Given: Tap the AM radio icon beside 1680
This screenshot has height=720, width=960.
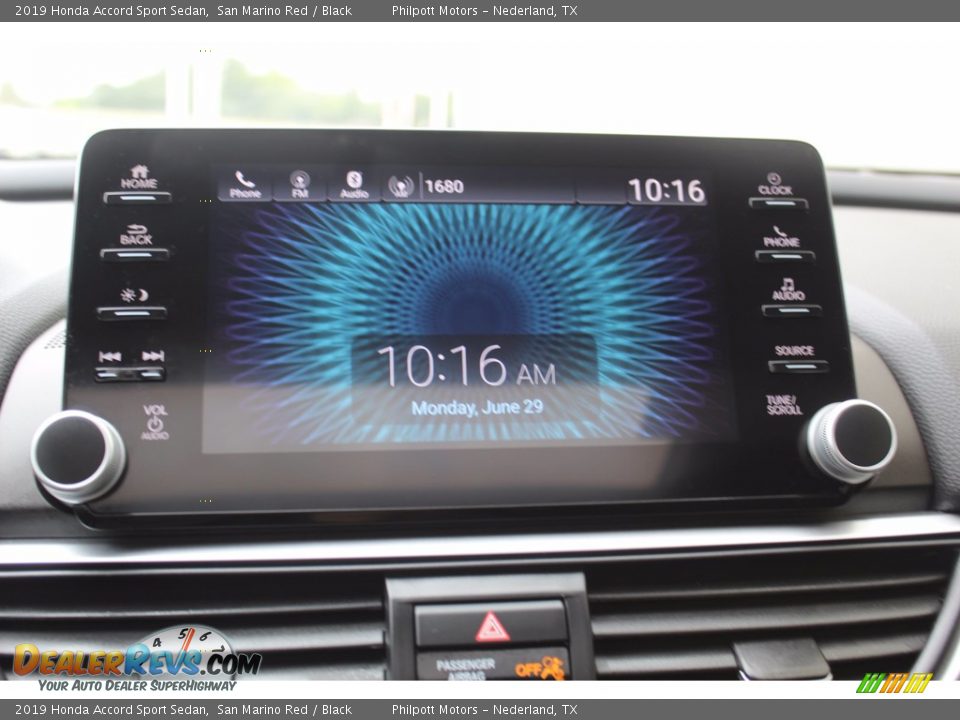Looking at the screenshot, I should coord(401,186).
